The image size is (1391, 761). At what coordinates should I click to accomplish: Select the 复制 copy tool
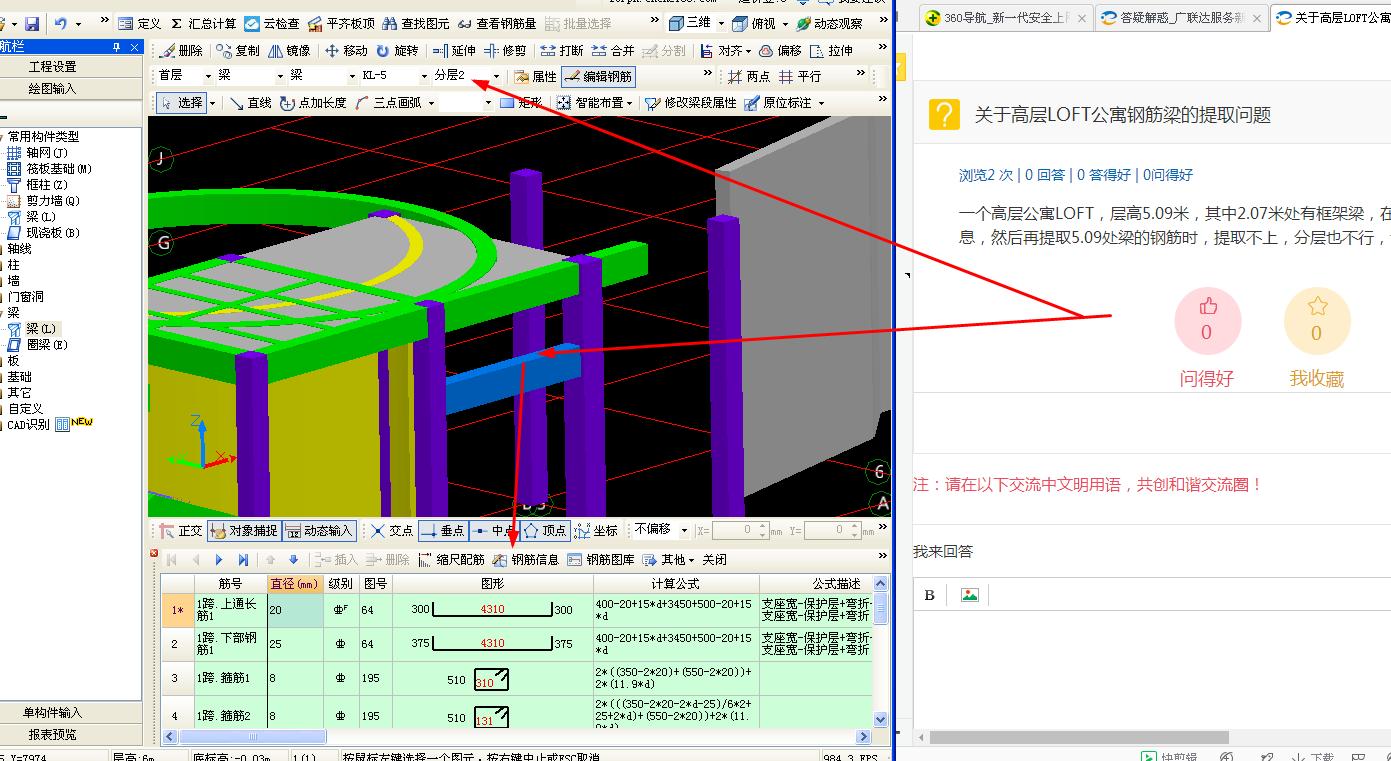tap(238, 51)
